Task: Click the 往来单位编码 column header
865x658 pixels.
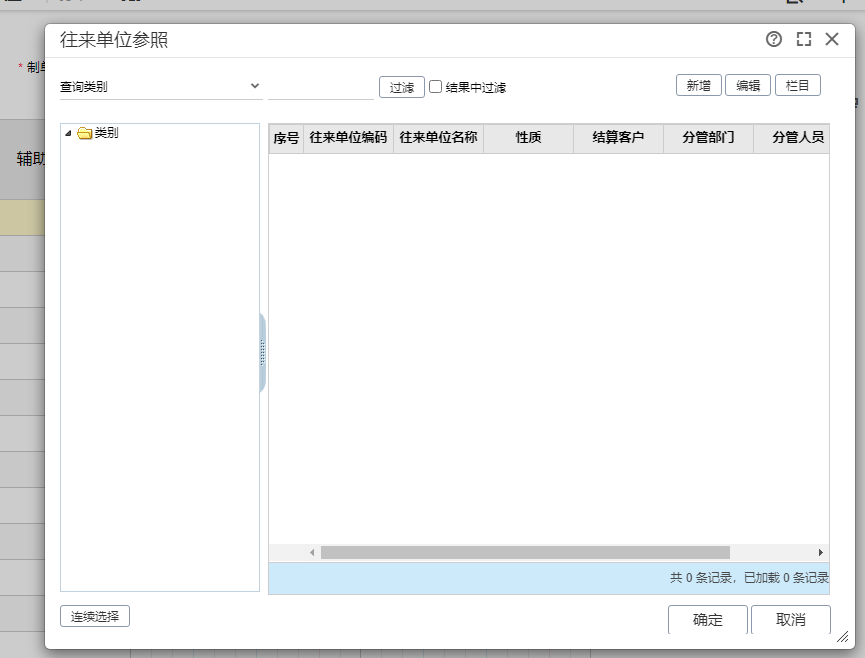Action: (348, 138)
